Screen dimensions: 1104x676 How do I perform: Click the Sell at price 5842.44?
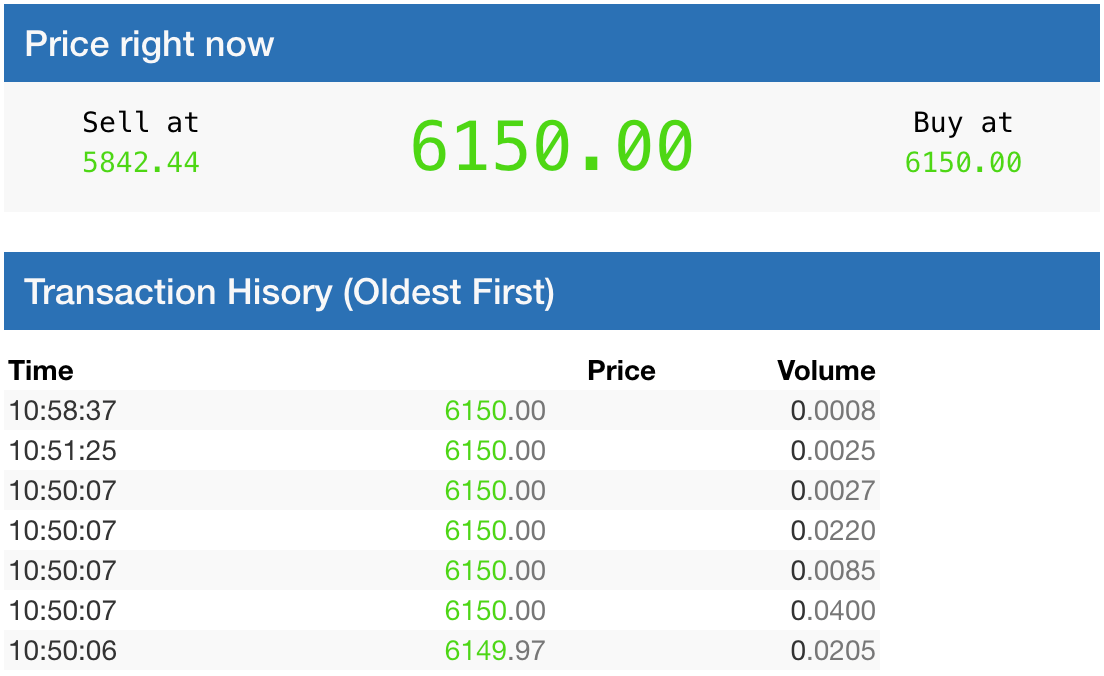(141, 163)
